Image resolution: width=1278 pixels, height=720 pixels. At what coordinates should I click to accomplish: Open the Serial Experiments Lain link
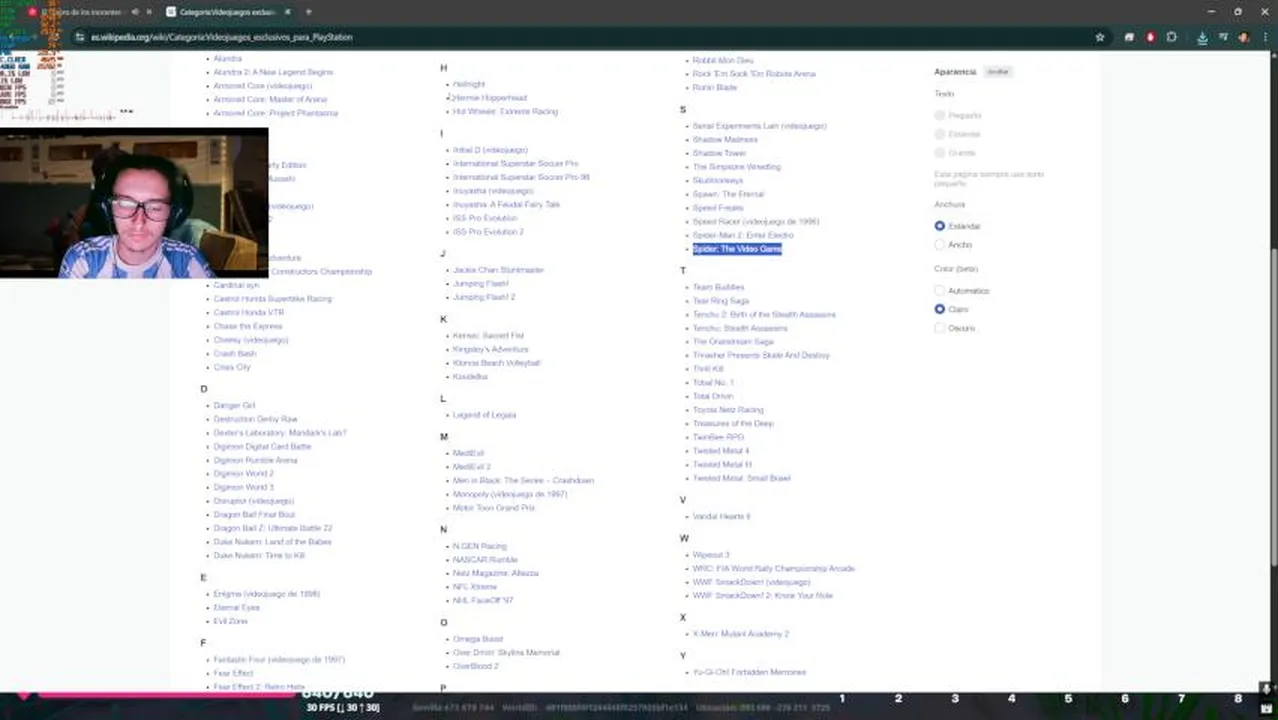click(x=760, y=126)
